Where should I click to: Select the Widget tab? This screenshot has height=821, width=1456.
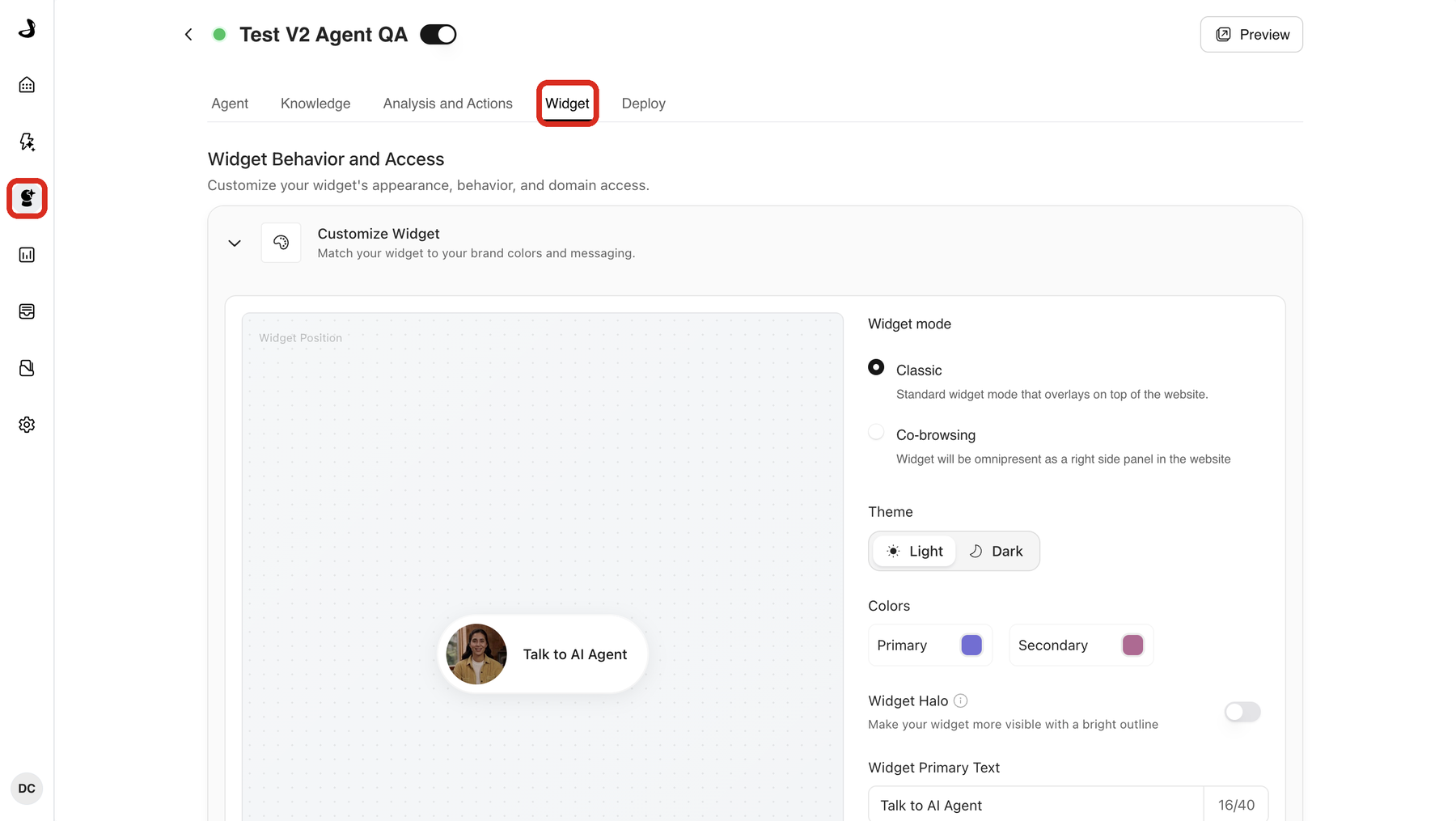567,104
